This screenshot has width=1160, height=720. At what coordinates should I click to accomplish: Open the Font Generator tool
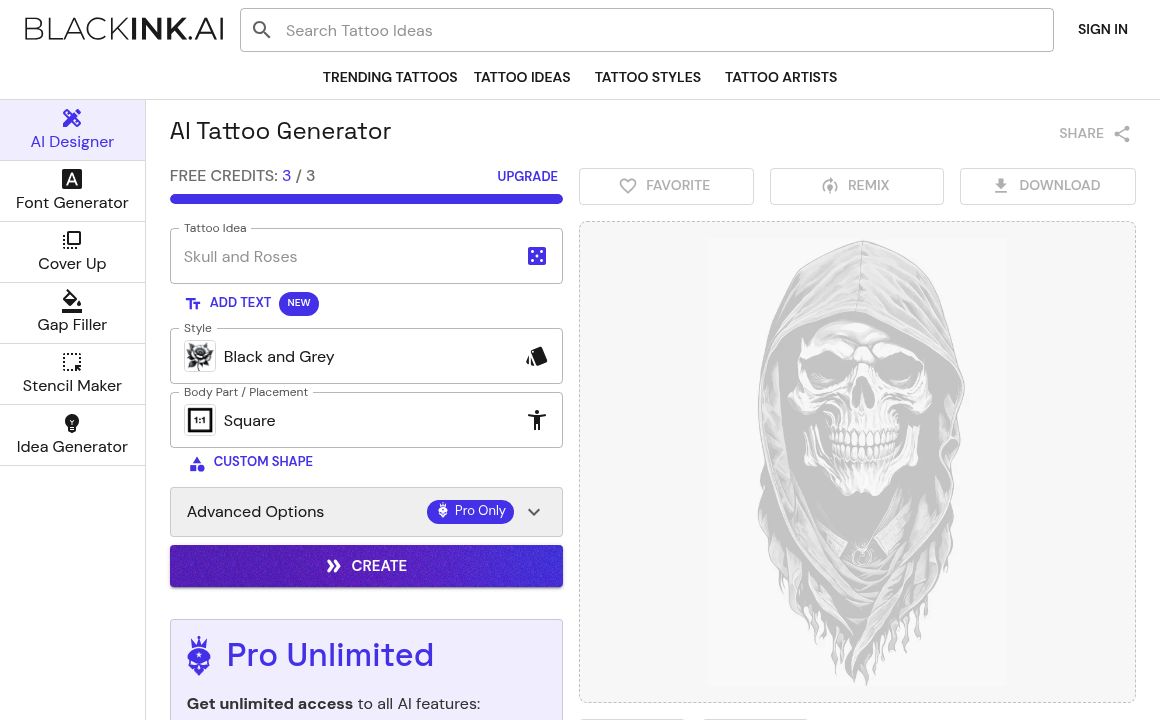point(72,190)
